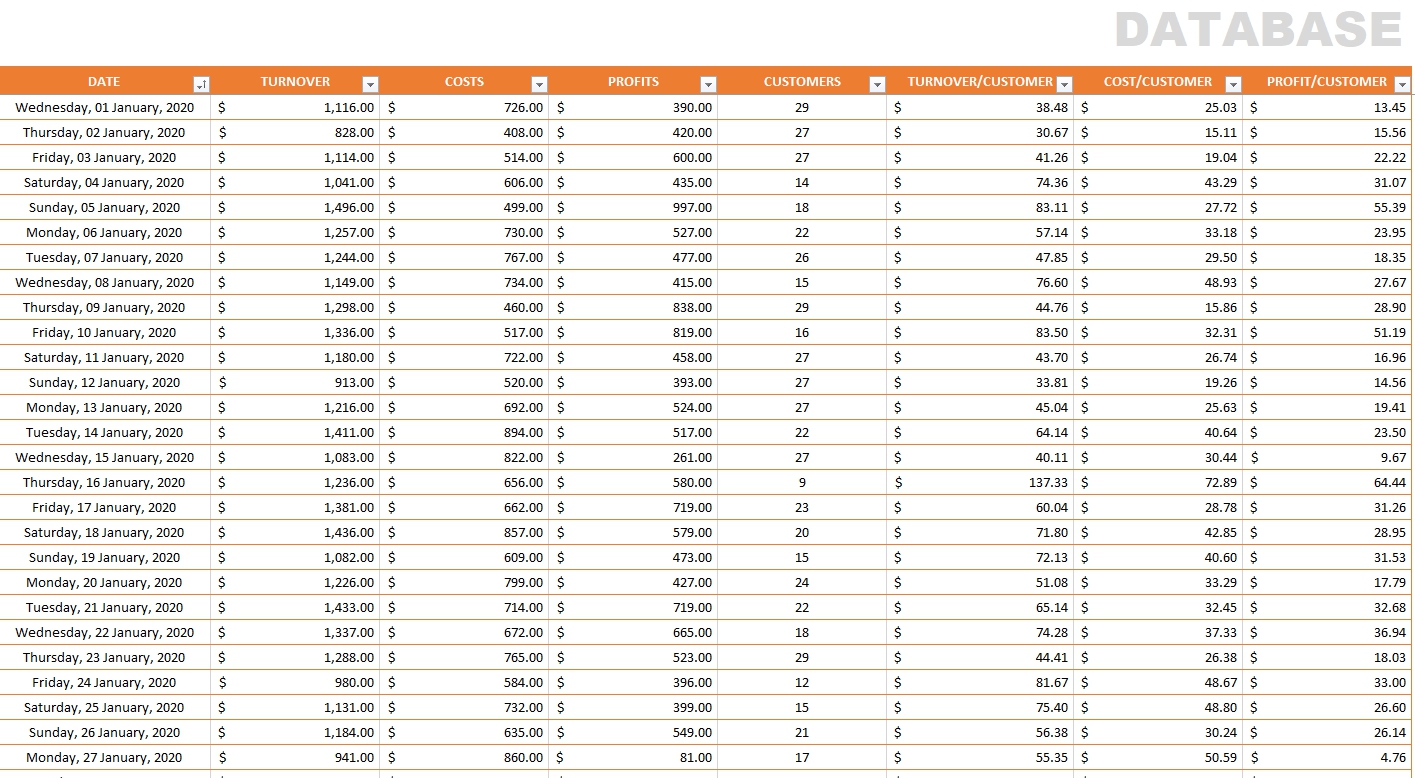Select the PROFITS header cell
The height and width of the screenshot is (778, 1415).
[x=633, y=82]
